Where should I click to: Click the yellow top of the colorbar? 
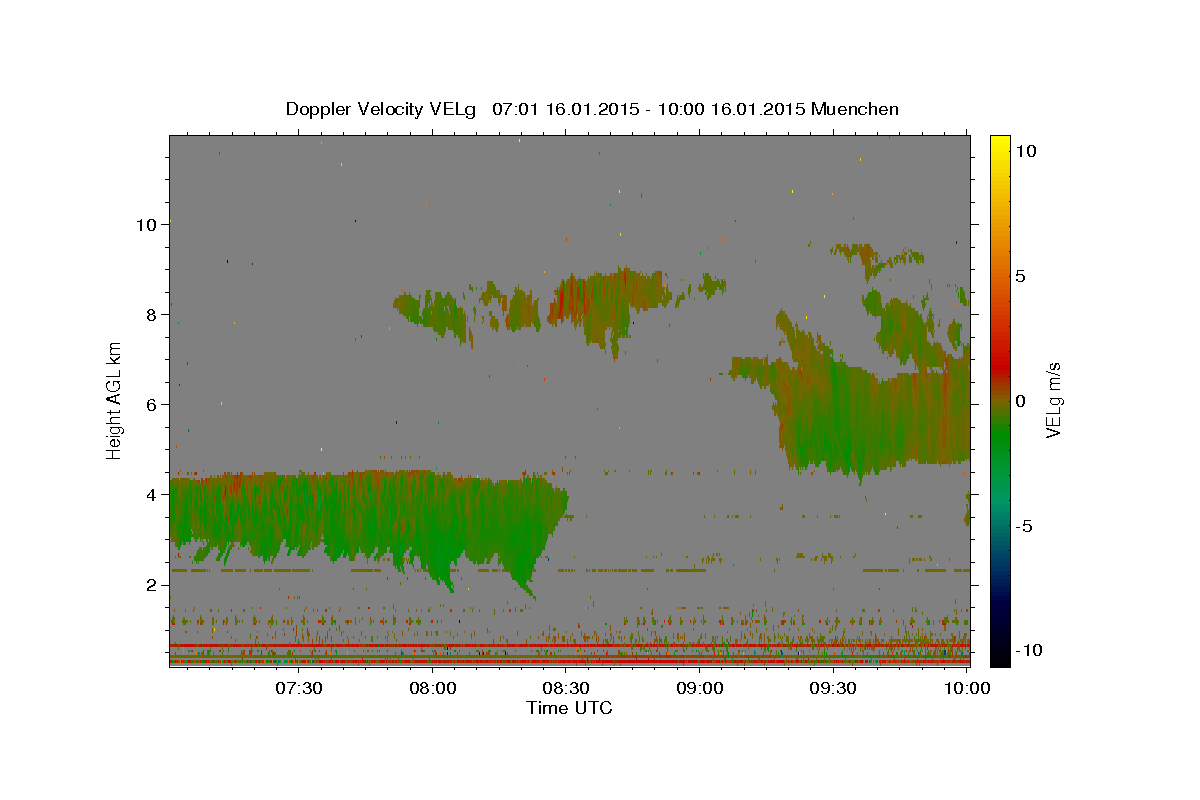coord(999,145)
